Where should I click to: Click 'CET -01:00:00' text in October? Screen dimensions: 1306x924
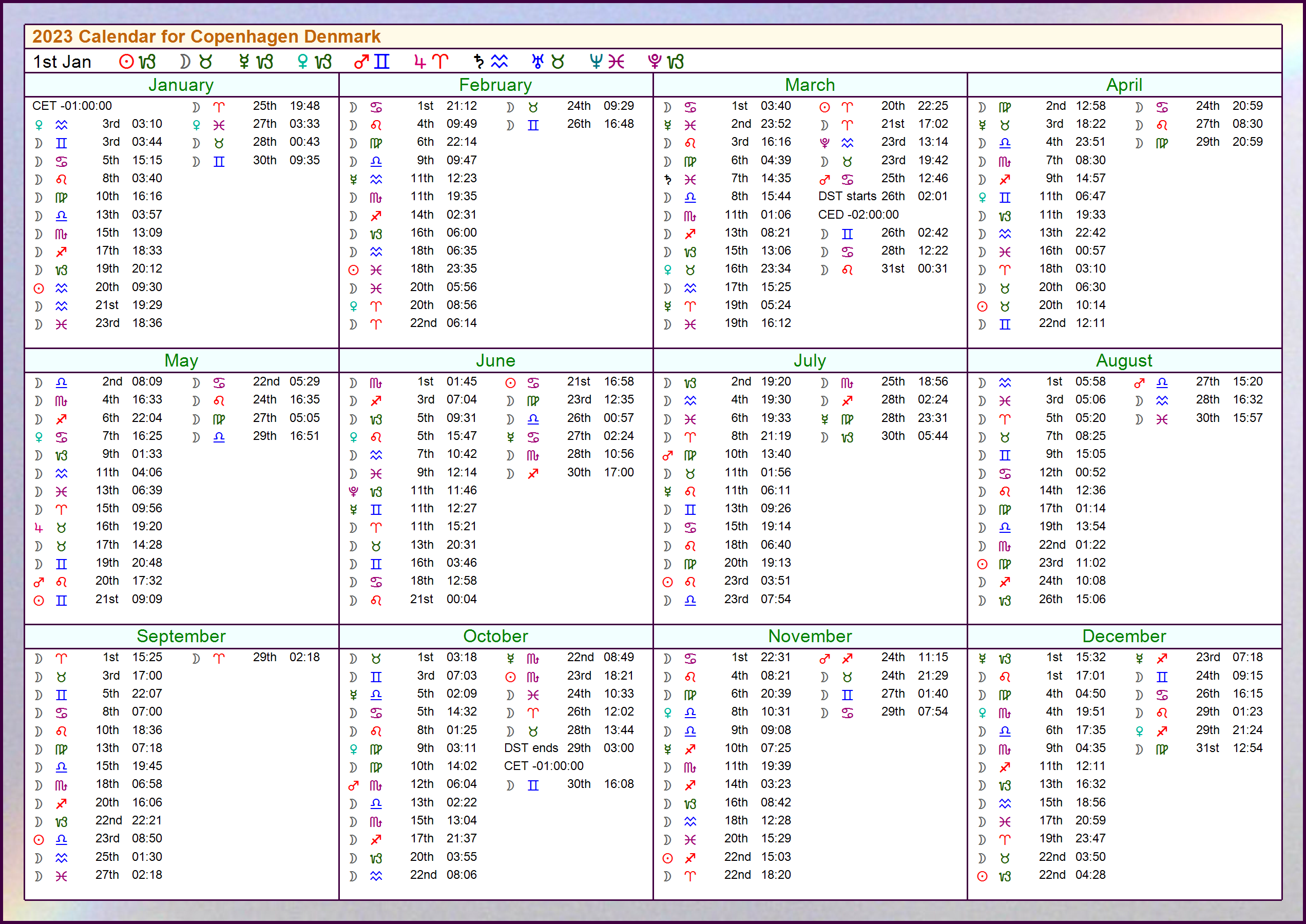click(x=544, y=766)
